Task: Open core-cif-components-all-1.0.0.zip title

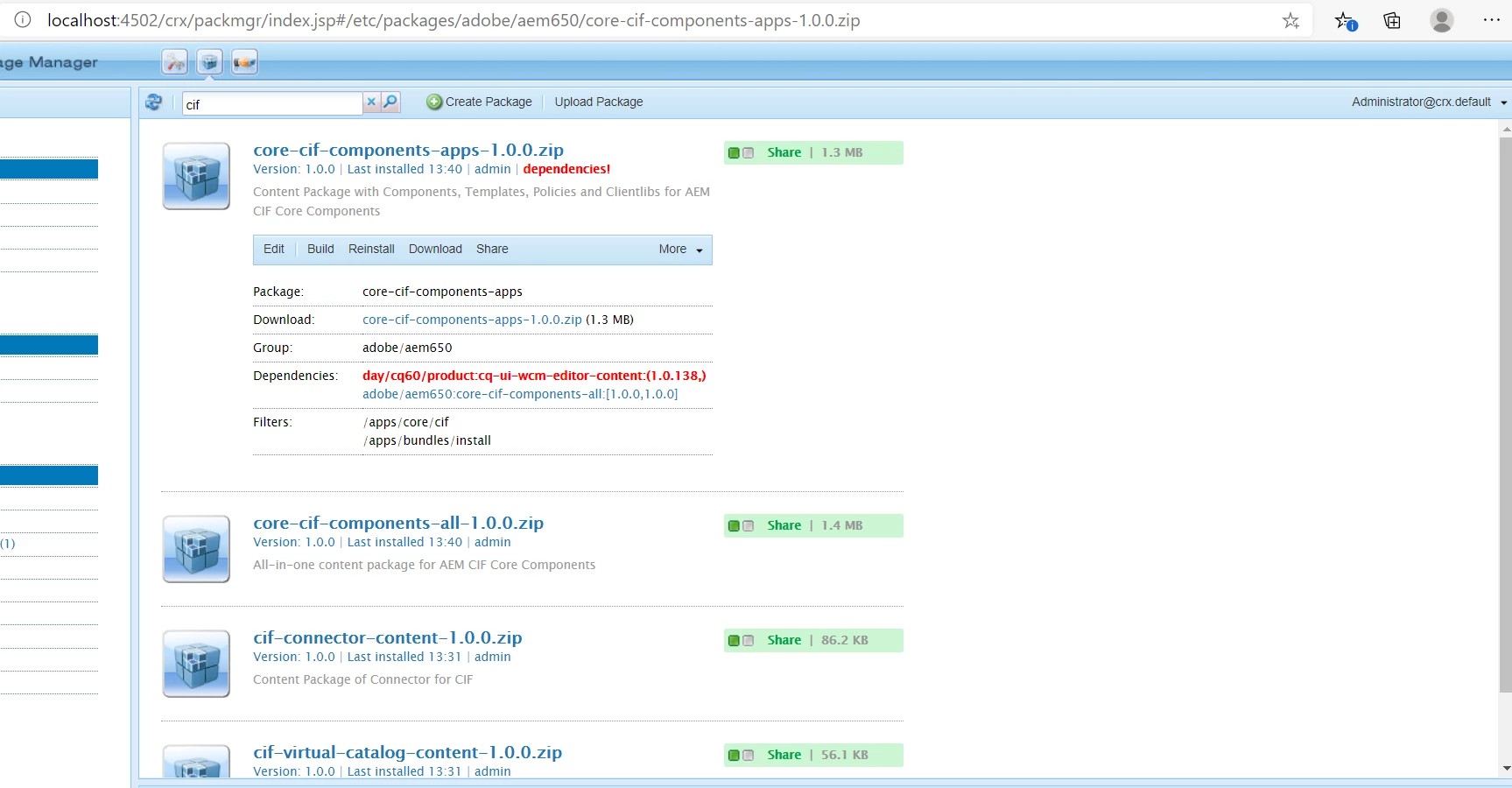Action: (398, 523)
